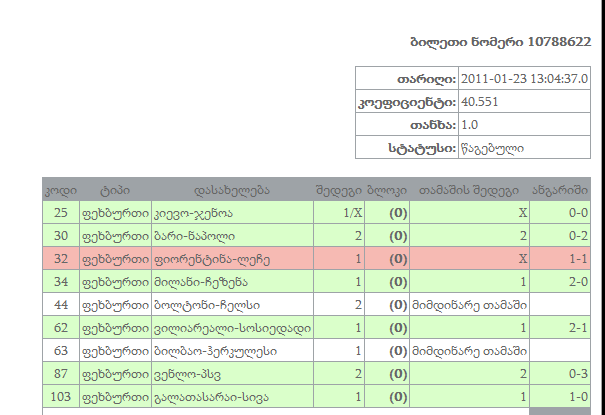Click the 'თარიღი:' label cell
The height and width of the screenshot is (415, 605).
407,79
